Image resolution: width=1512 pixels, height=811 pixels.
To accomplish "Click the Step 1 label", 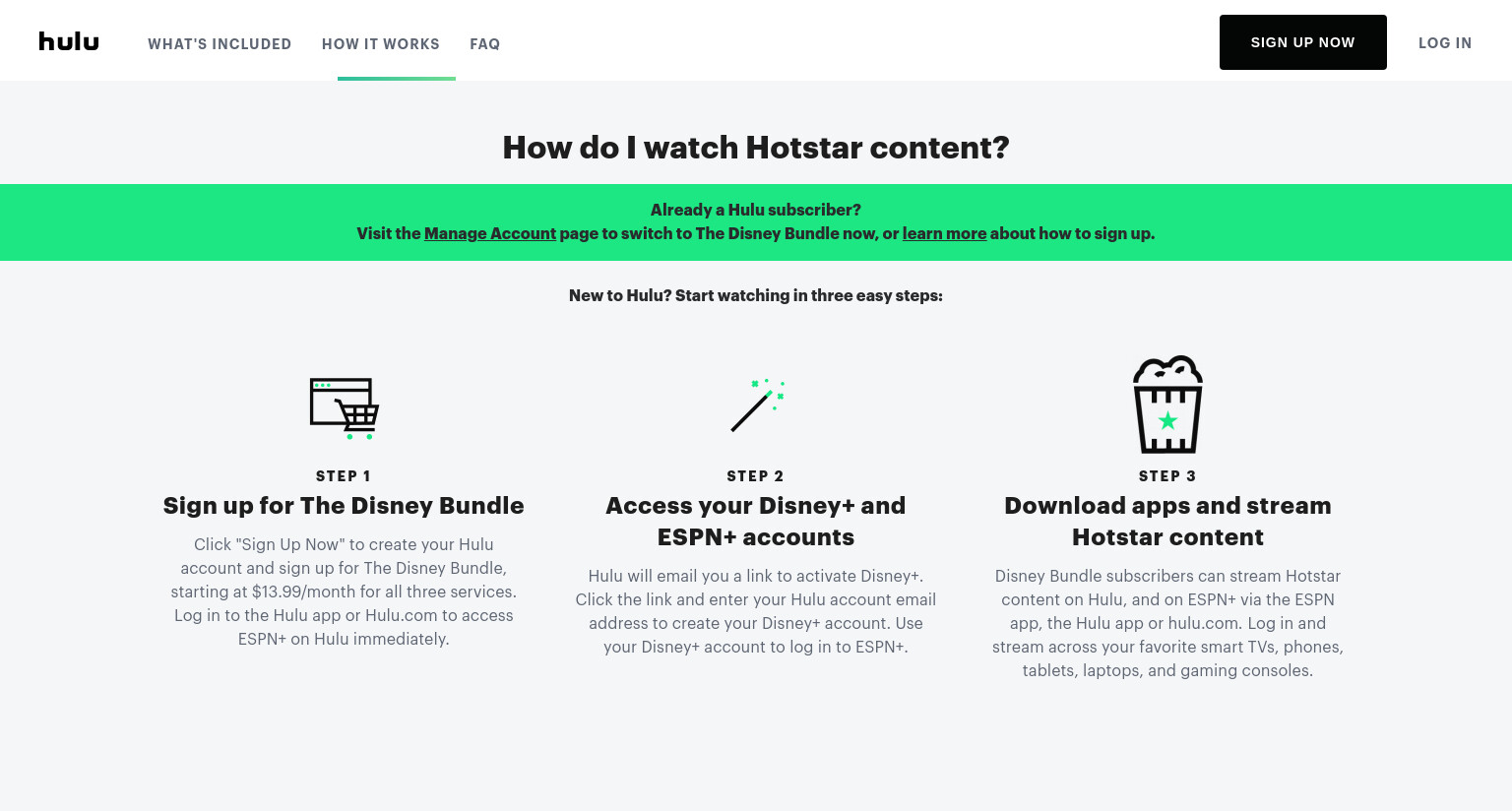I will (x=344, y=476).
